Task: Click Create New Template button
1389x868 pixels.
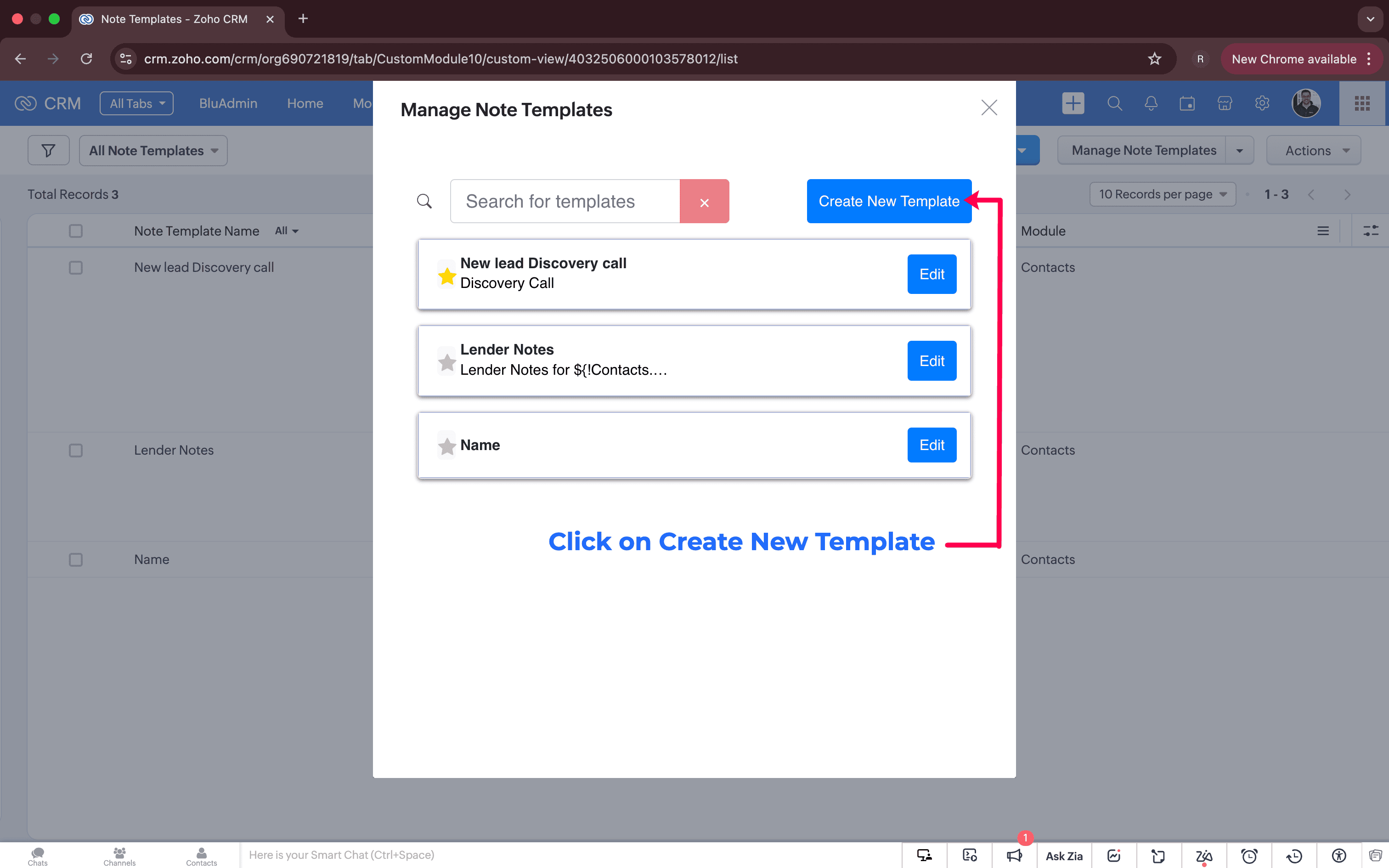Action: click(x=888, y=201)
